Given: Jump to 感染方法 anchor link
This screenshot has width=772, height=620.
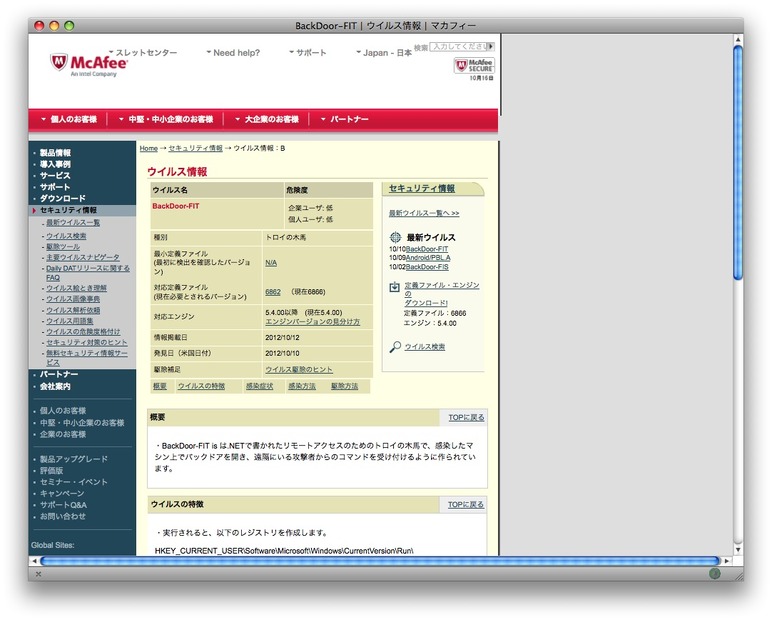Looking at the screenshot, I should tap(302, 386).
